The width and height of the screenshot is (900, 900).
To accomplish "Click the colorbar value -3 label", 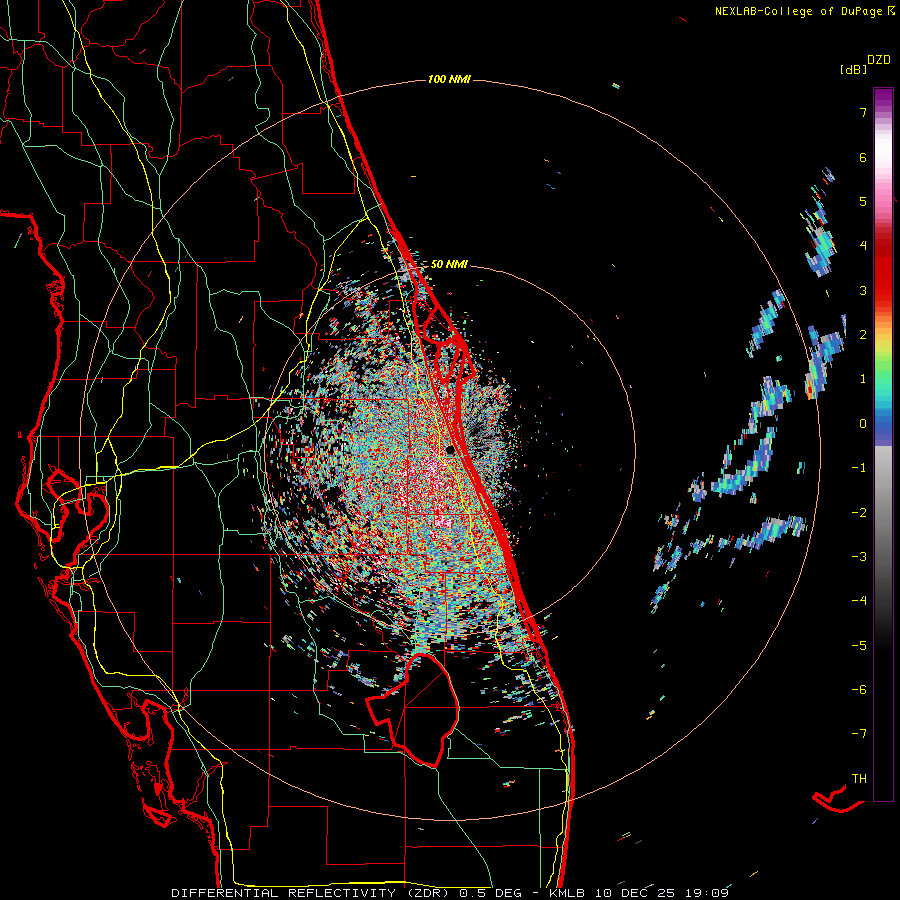I will click(859, 557).
